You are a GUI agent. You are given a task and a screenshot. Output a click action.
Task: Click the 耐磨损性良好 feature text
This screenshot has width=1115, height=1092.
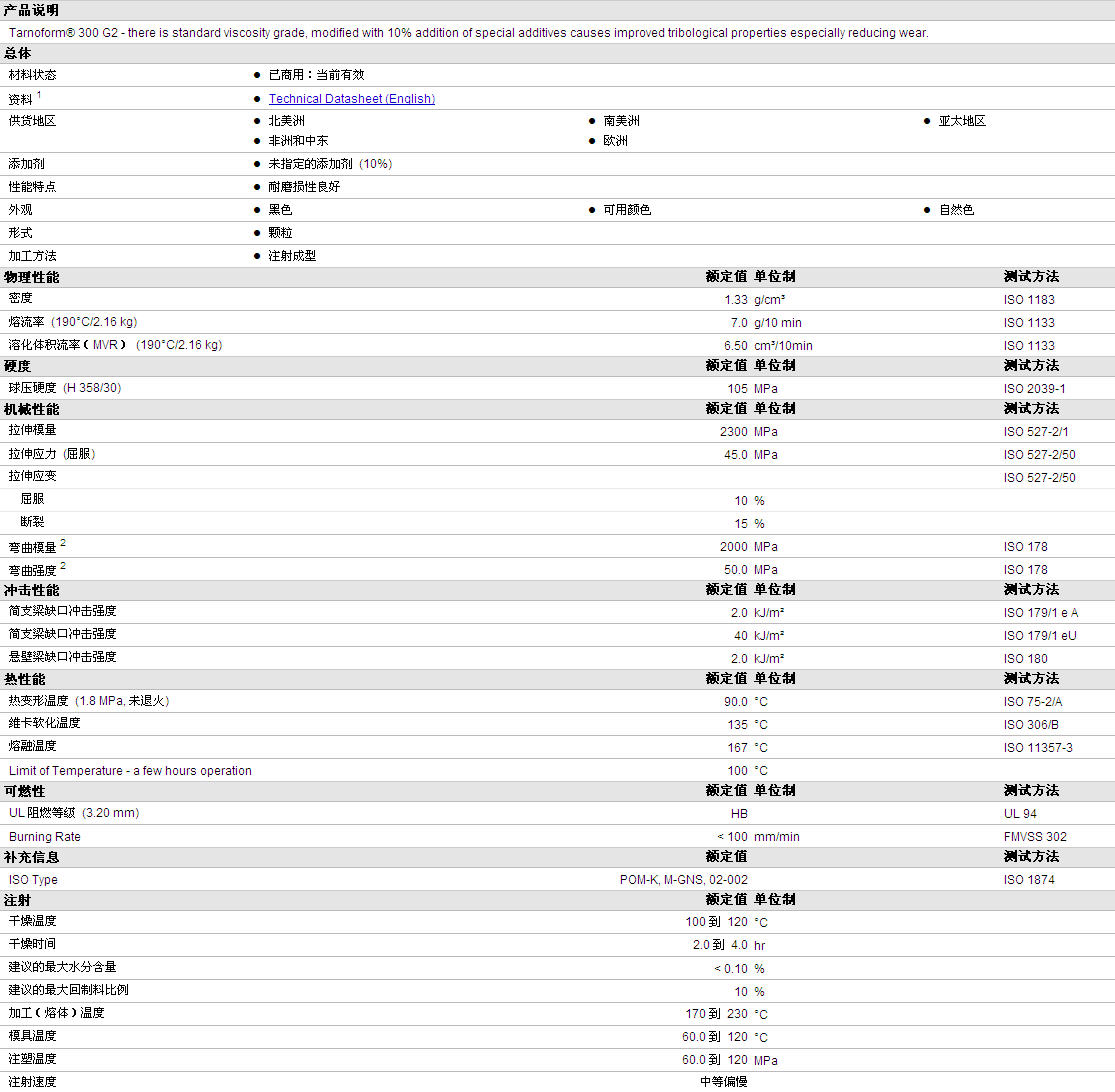(x=304, y=187)
